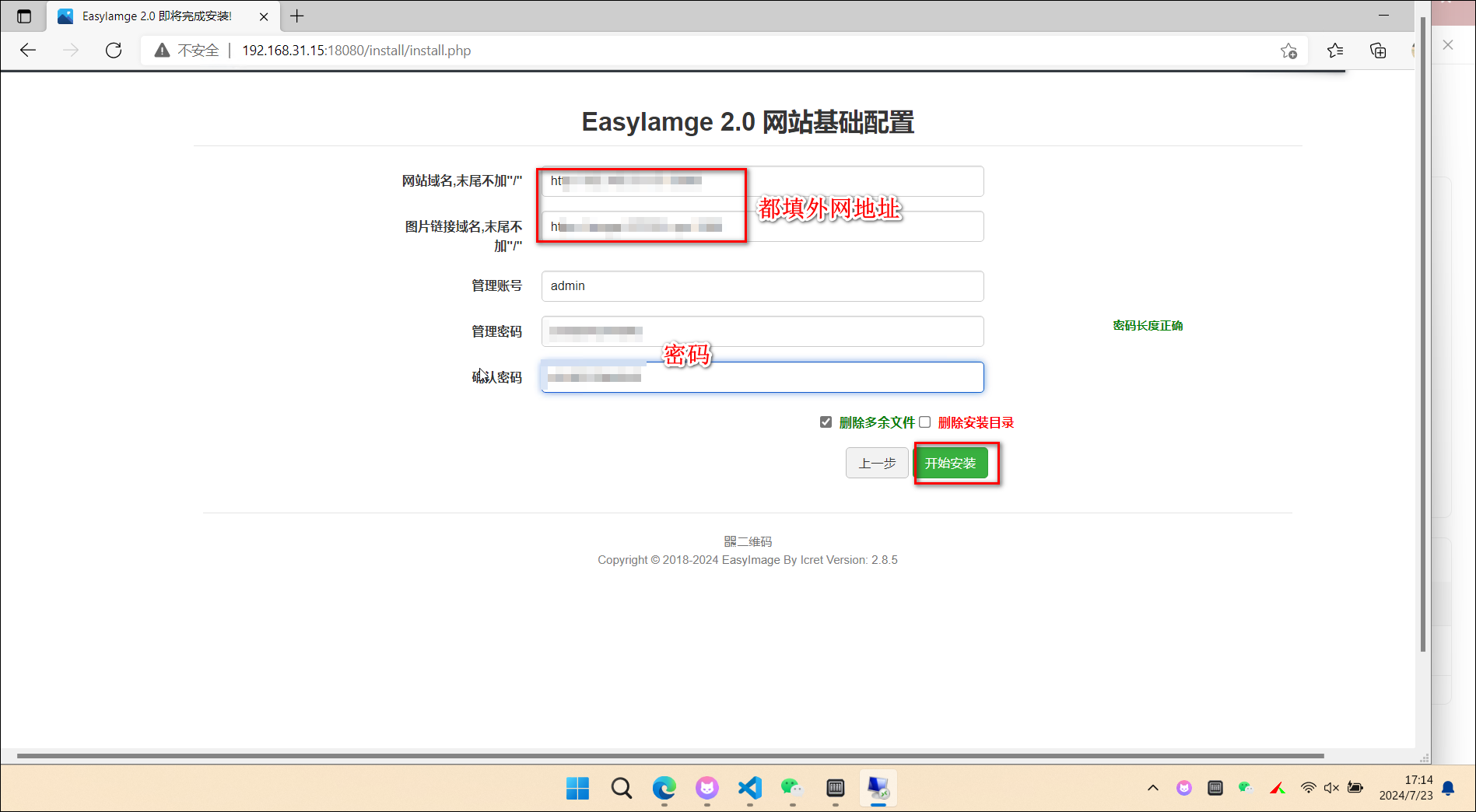Image resolution: width=1476 pixels, height=812 pixels.
Task: Click the Windows Start button
Action: 577,788
